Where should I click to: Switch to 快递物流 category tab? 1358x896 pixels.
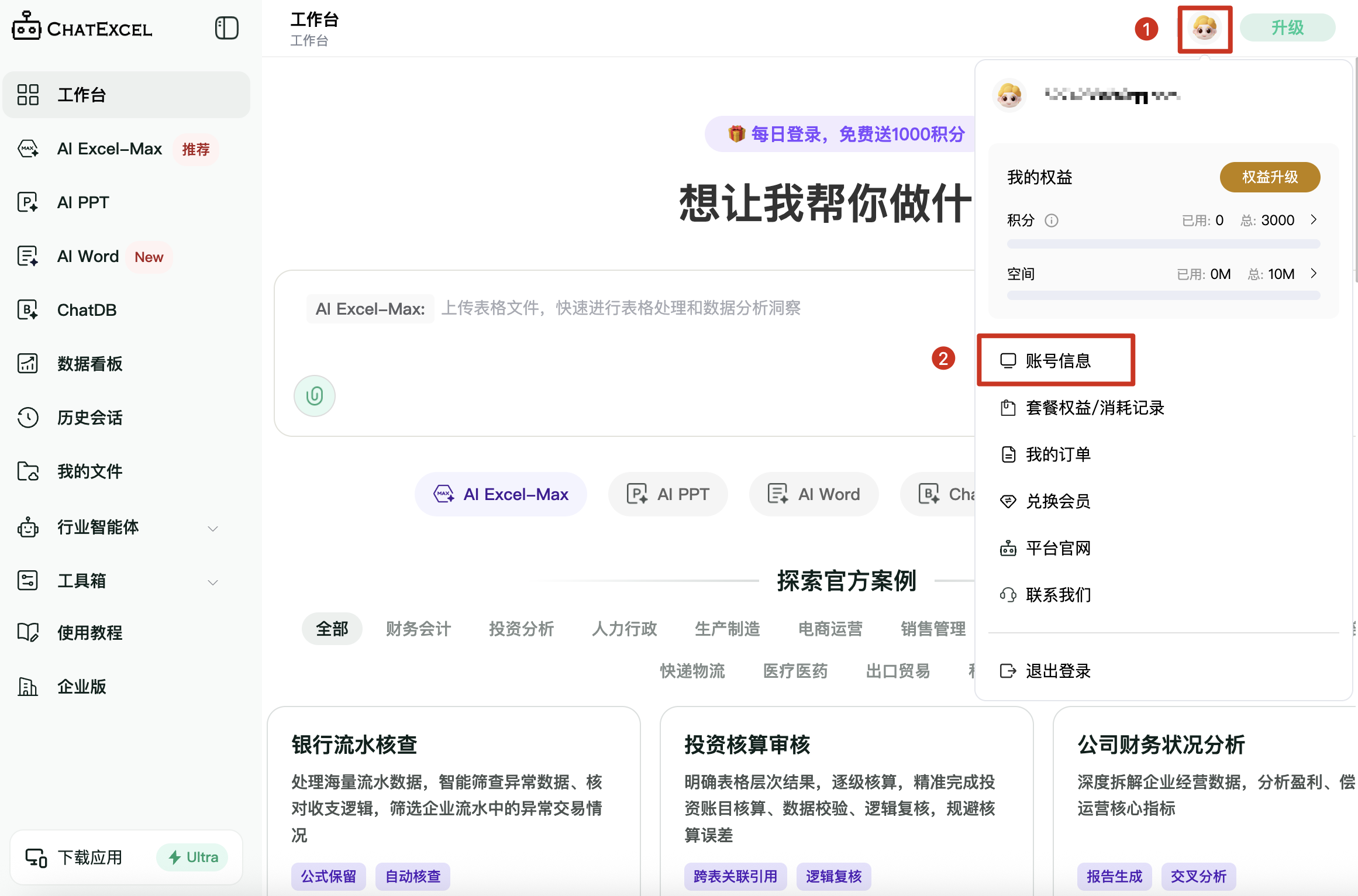(x=692, y=671)
